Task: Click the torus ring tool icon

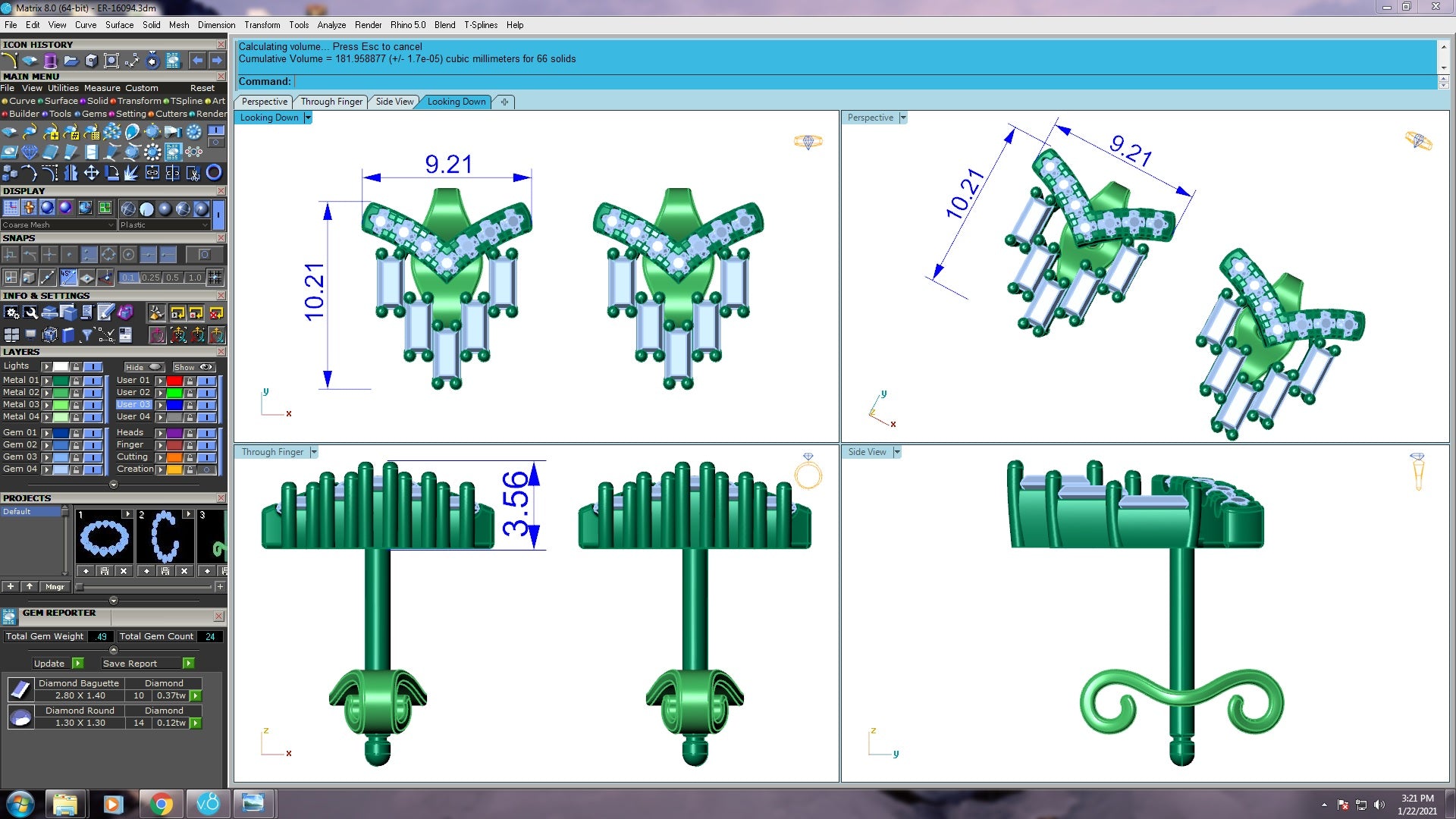Action: pyautogui.click(x=214, y=173)
